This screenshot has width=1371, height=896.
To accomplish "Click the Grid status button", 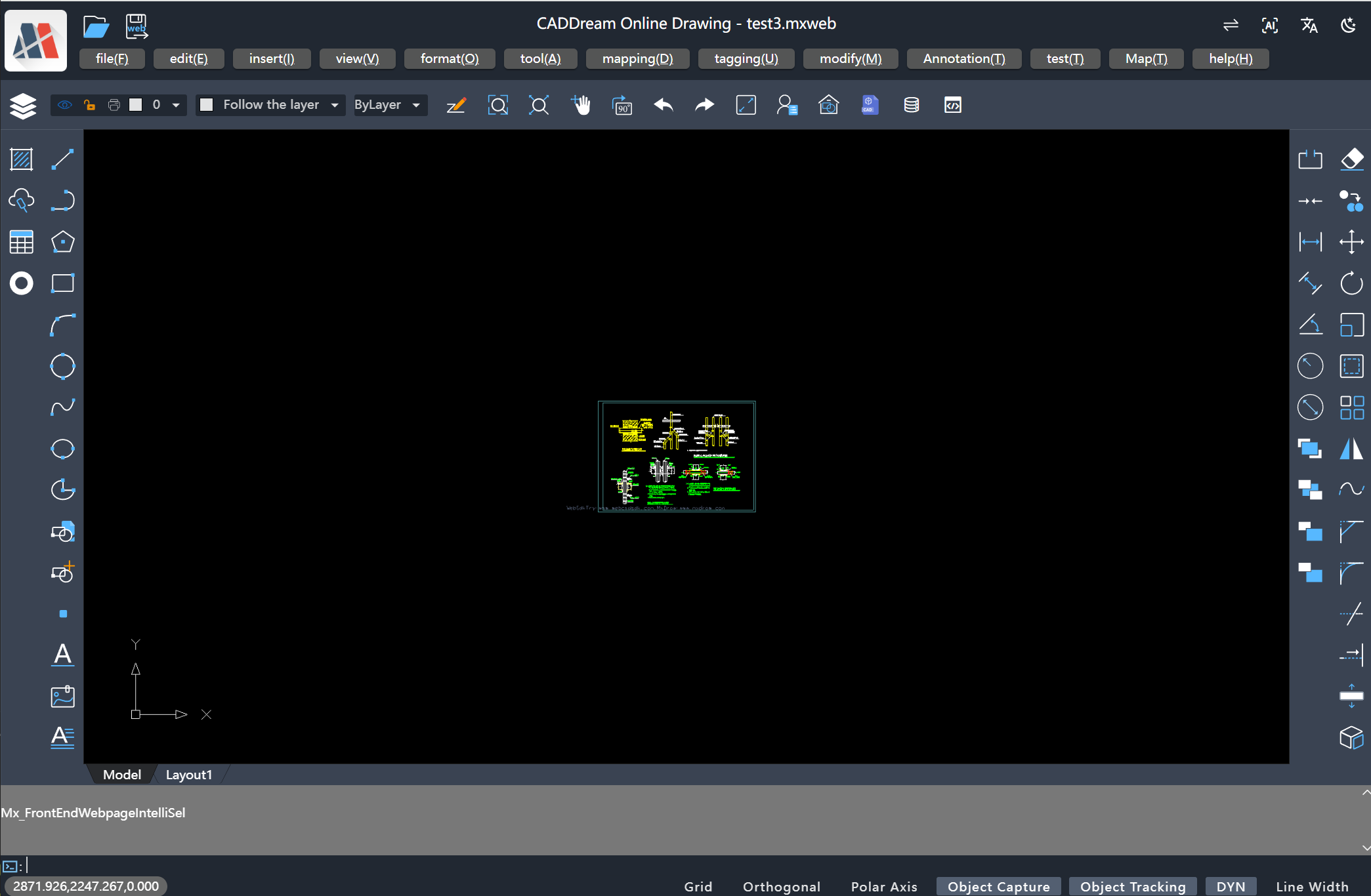I will point(698,886).
